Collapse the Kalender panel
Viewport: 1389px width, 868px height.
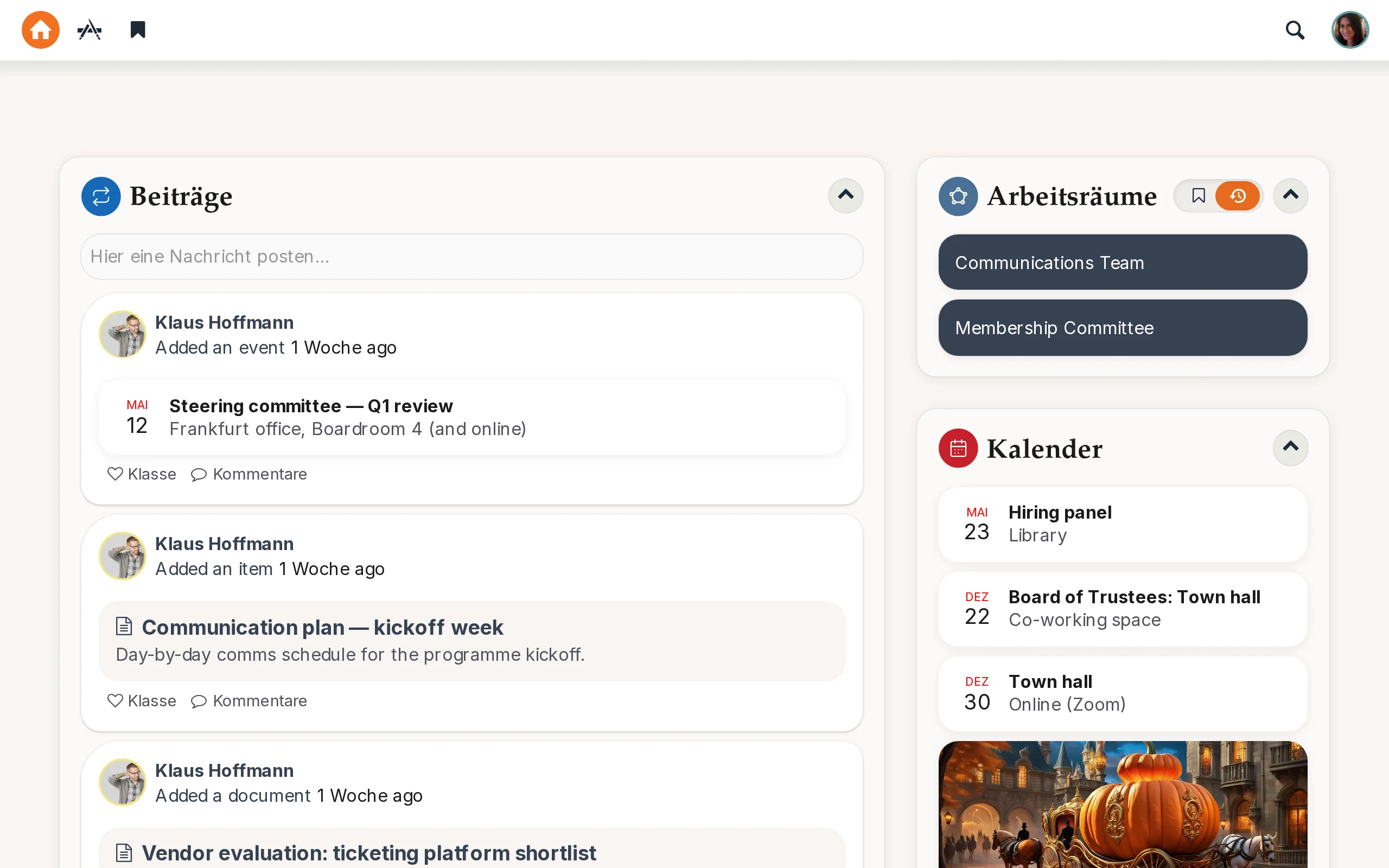click(1290, 448)
